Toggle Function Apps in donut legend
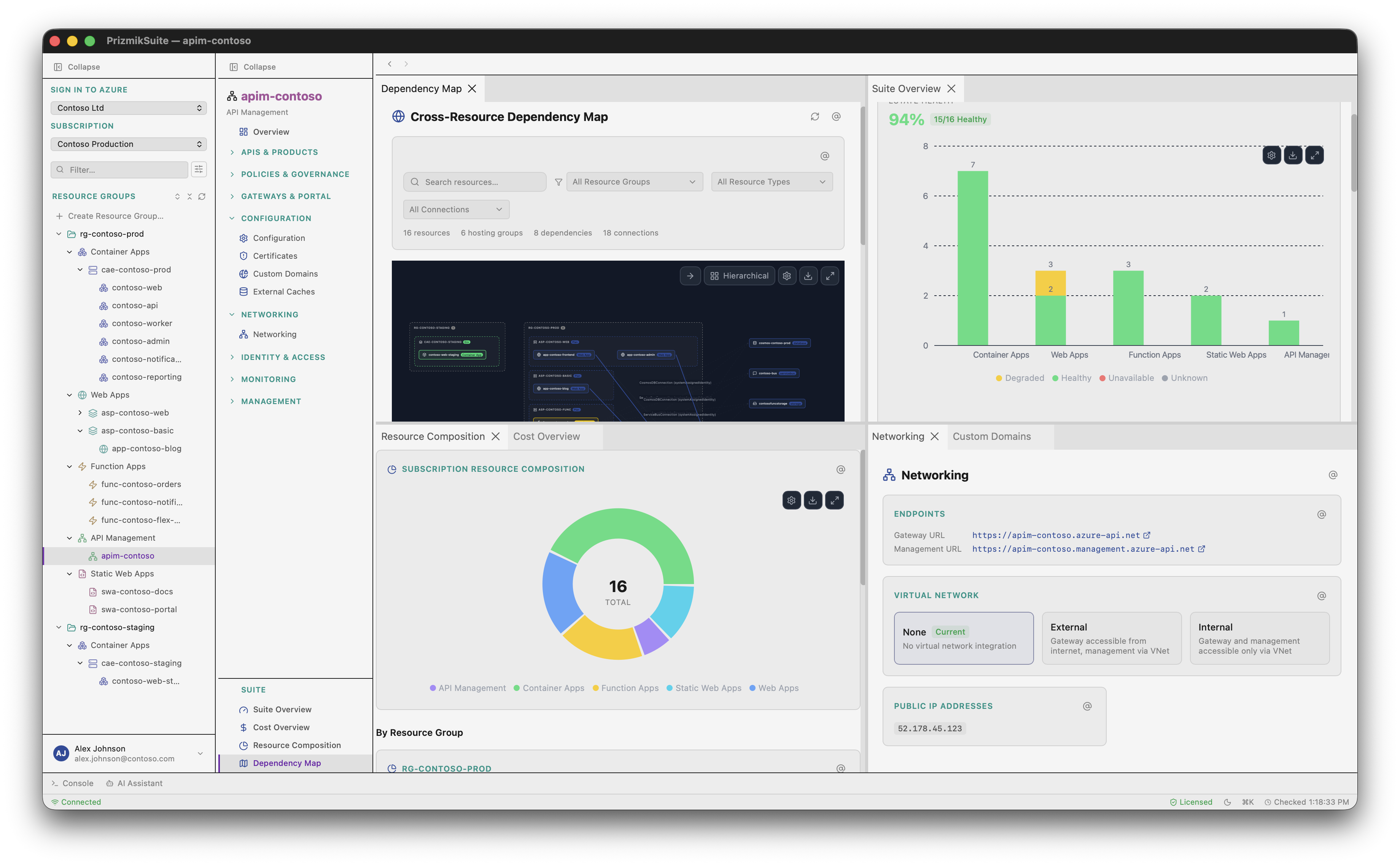 (x=625, y=688)
